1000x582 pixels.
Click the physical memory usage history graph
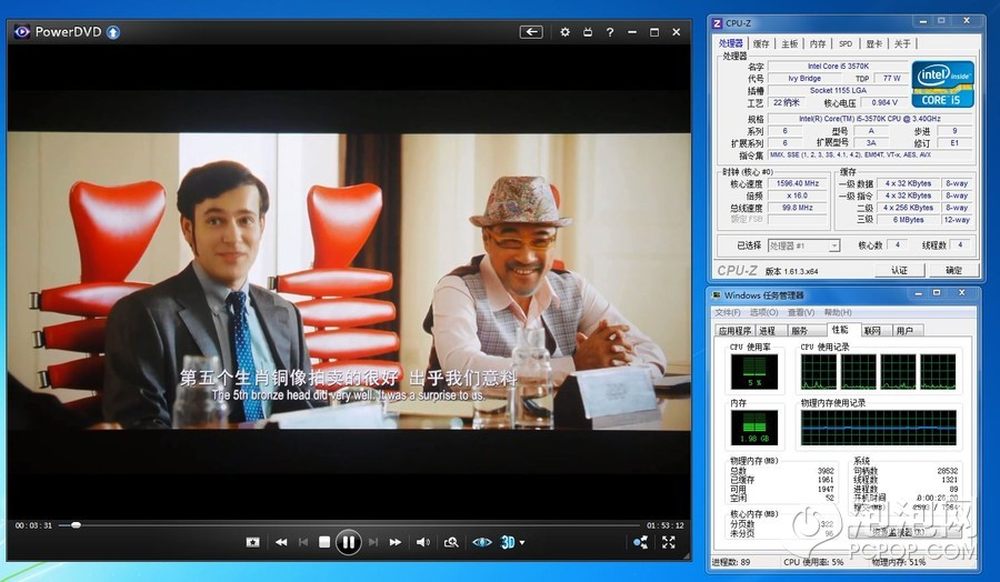pyautogui.click(x=878, y=427)
